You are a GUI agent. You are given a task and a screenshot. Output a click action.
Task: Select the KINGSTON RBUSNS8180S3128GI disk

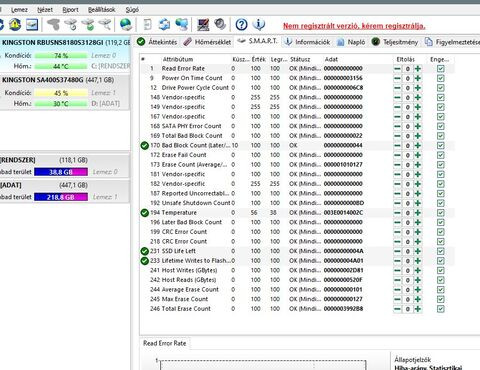(x=65, y=54)
